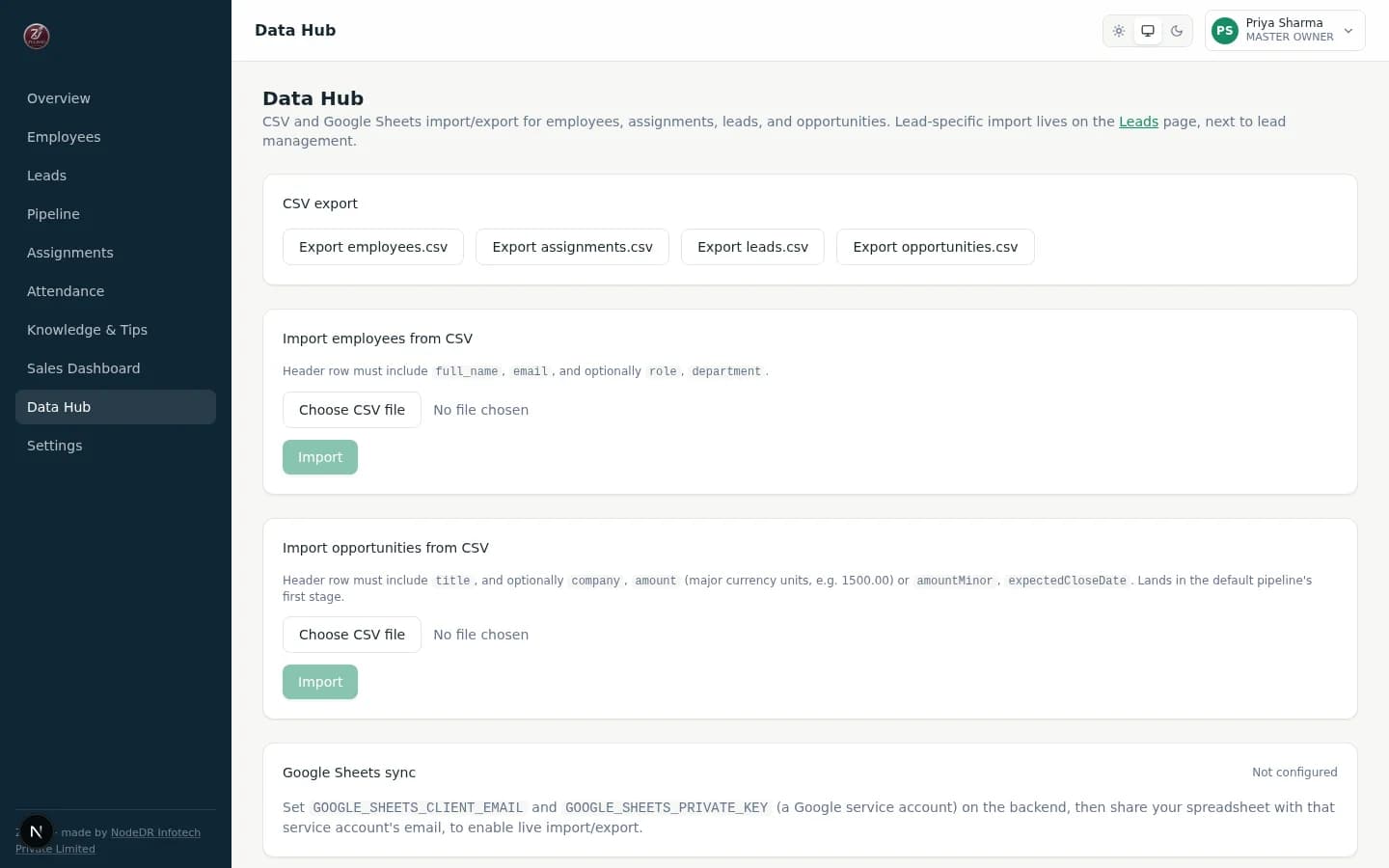Viewport: 1389px width, 868px height.
Task: Open Knowledge & Tips
Action: [116, 330]
